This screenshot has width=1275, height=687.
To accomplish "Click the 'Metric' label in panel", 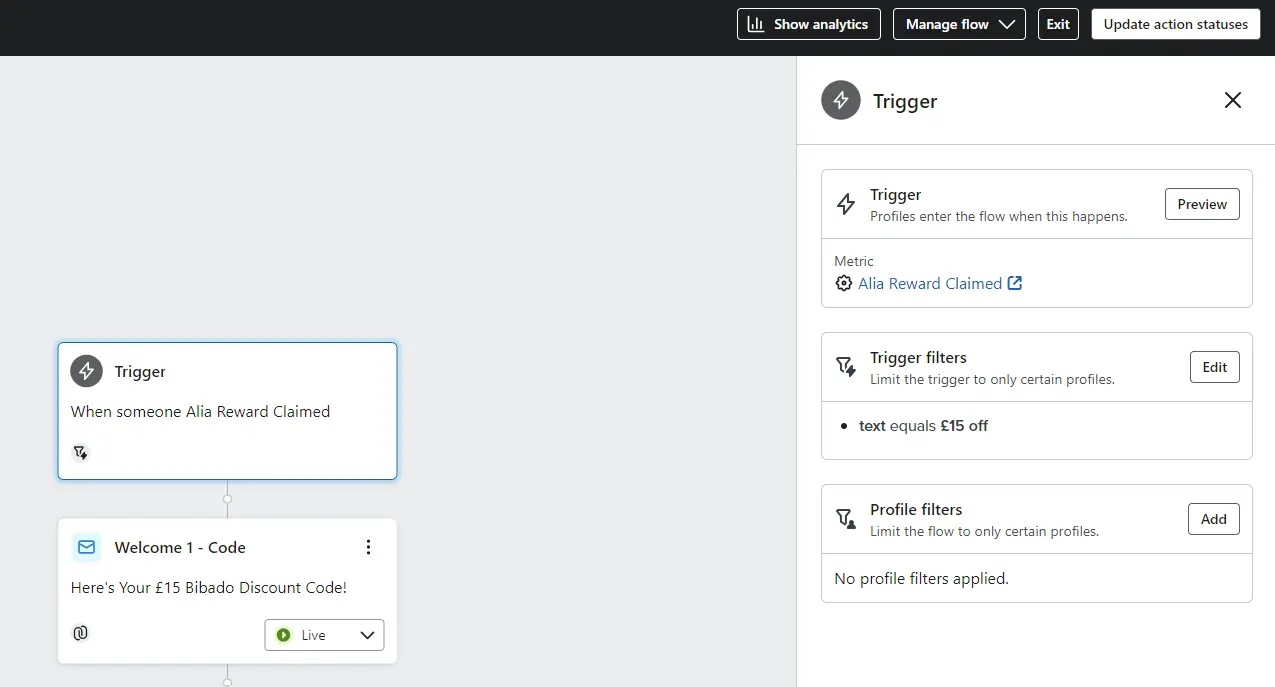I will tap(854, 261).
